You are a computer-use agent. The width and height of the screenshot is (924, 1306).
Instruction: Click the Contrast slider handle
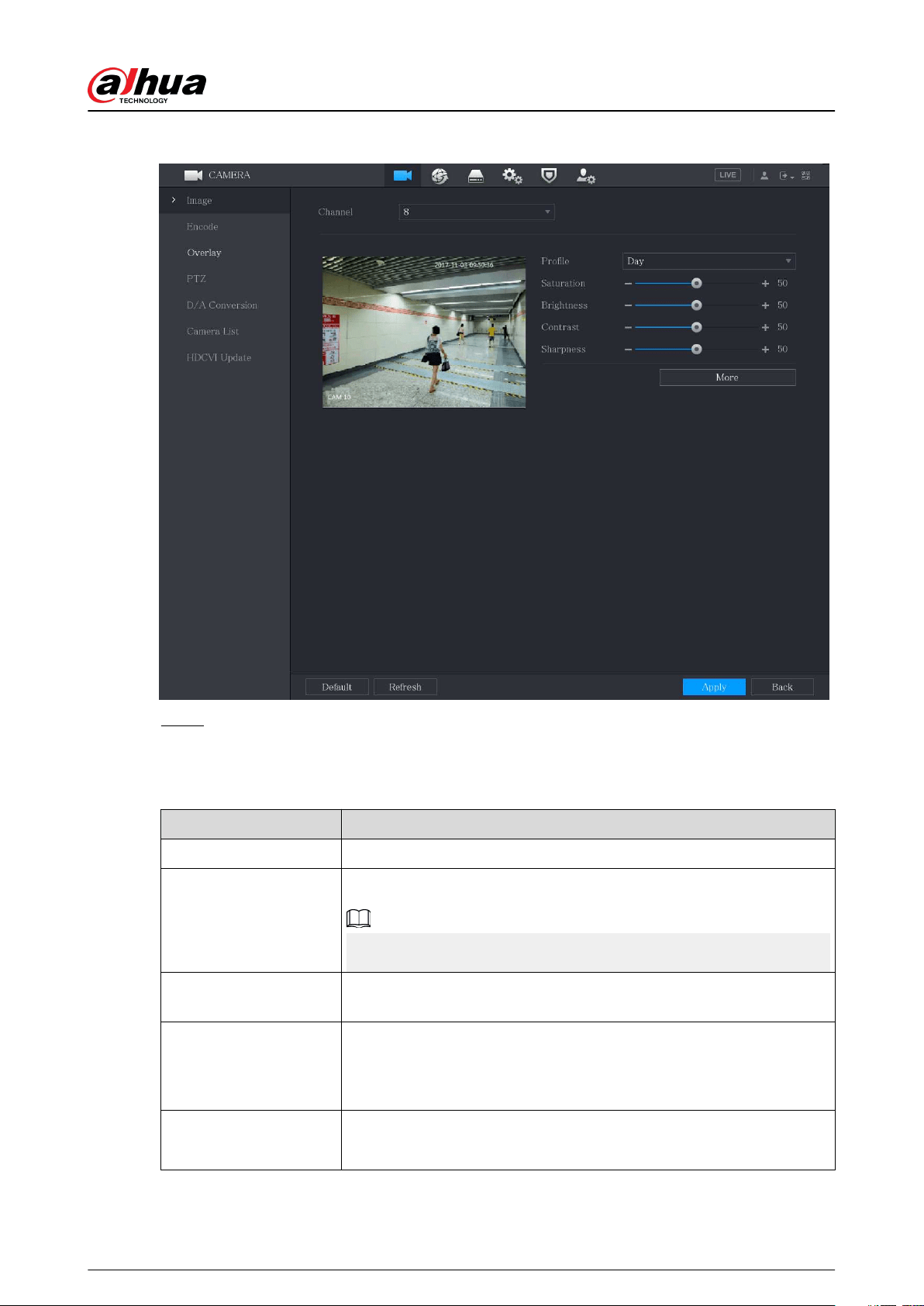click(696, 327)
